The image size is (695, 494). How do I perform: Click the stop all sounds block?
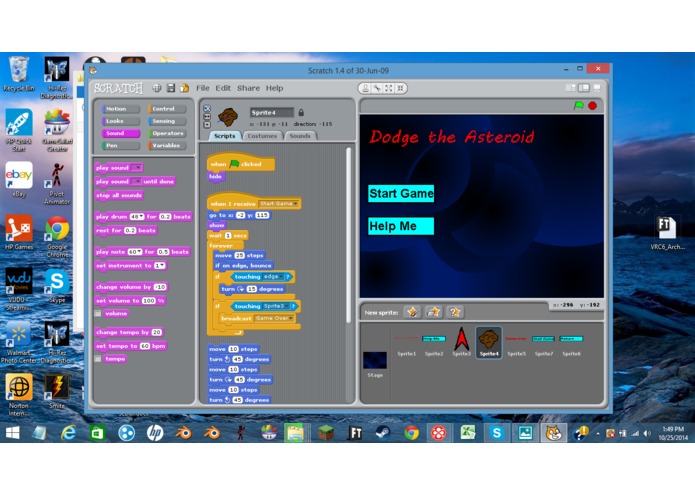tap(119, 195)
